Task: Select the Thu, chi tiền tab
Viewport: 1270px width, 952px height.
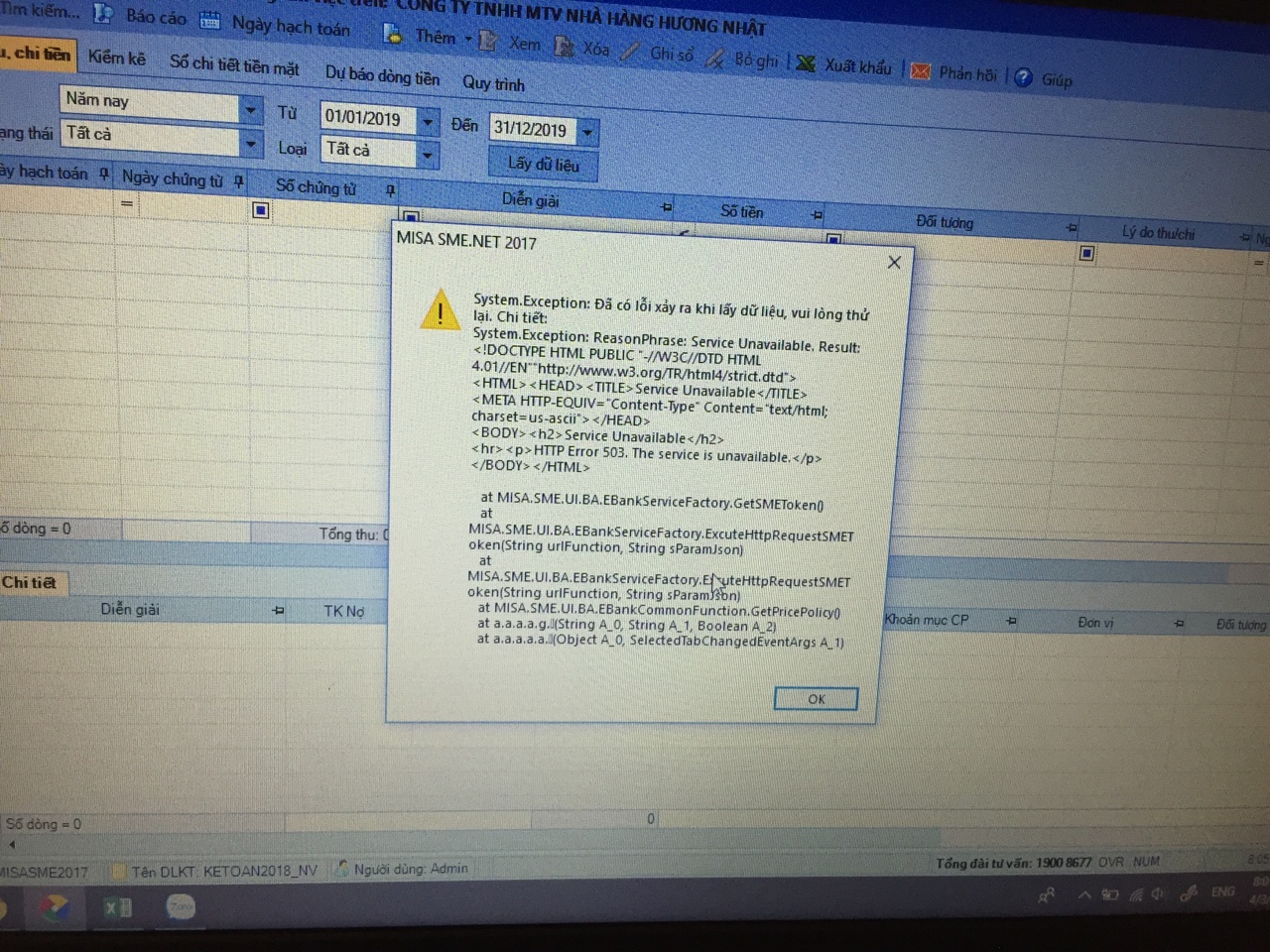Action: [x=37, y=54]
